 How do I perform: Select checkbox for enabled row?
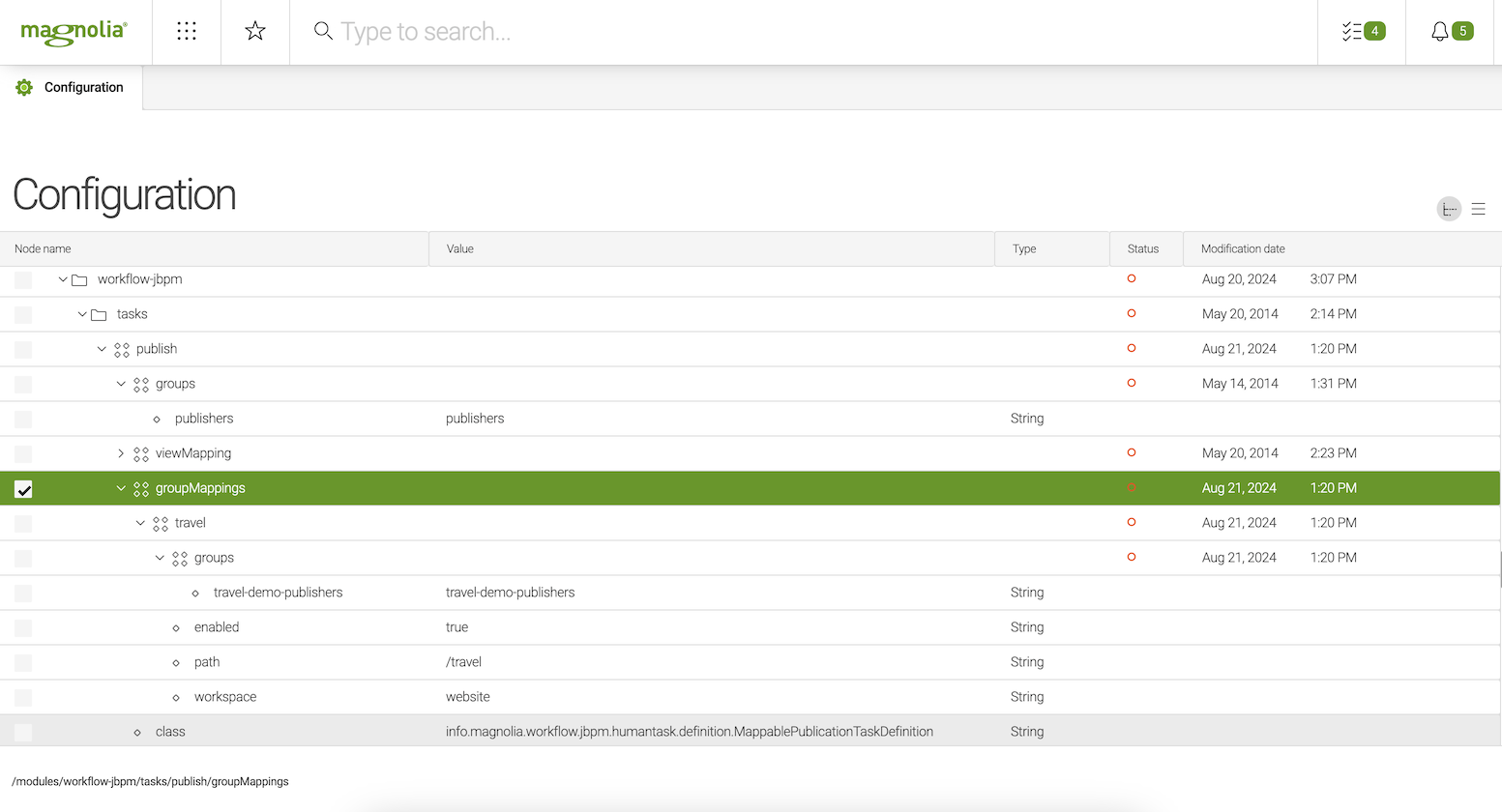(23, 628)
